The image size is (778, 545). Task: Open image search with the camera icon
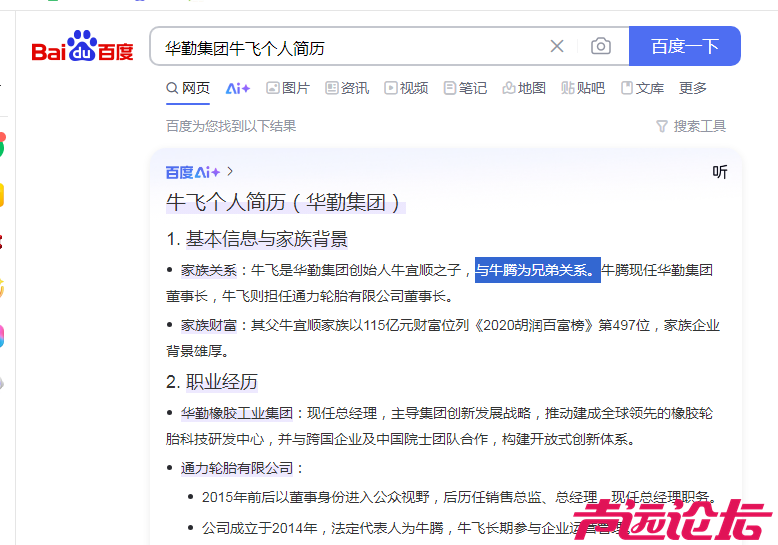[600, 46]
